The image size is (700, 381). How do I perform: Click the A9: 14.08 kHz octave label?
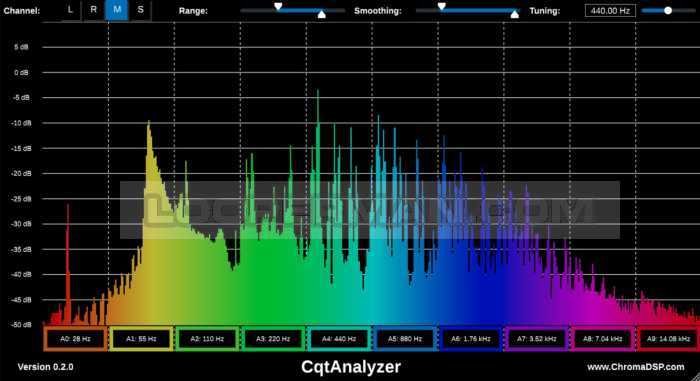[x=668, y=339]
